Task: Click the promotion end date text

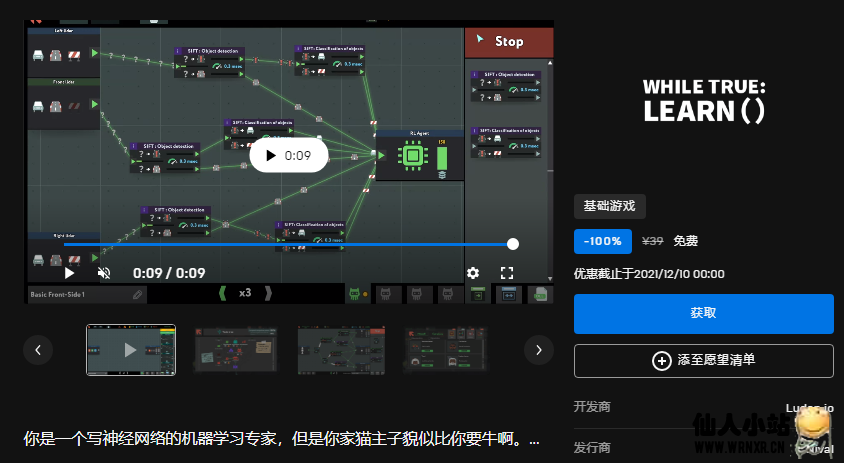Action: [649, 274]
